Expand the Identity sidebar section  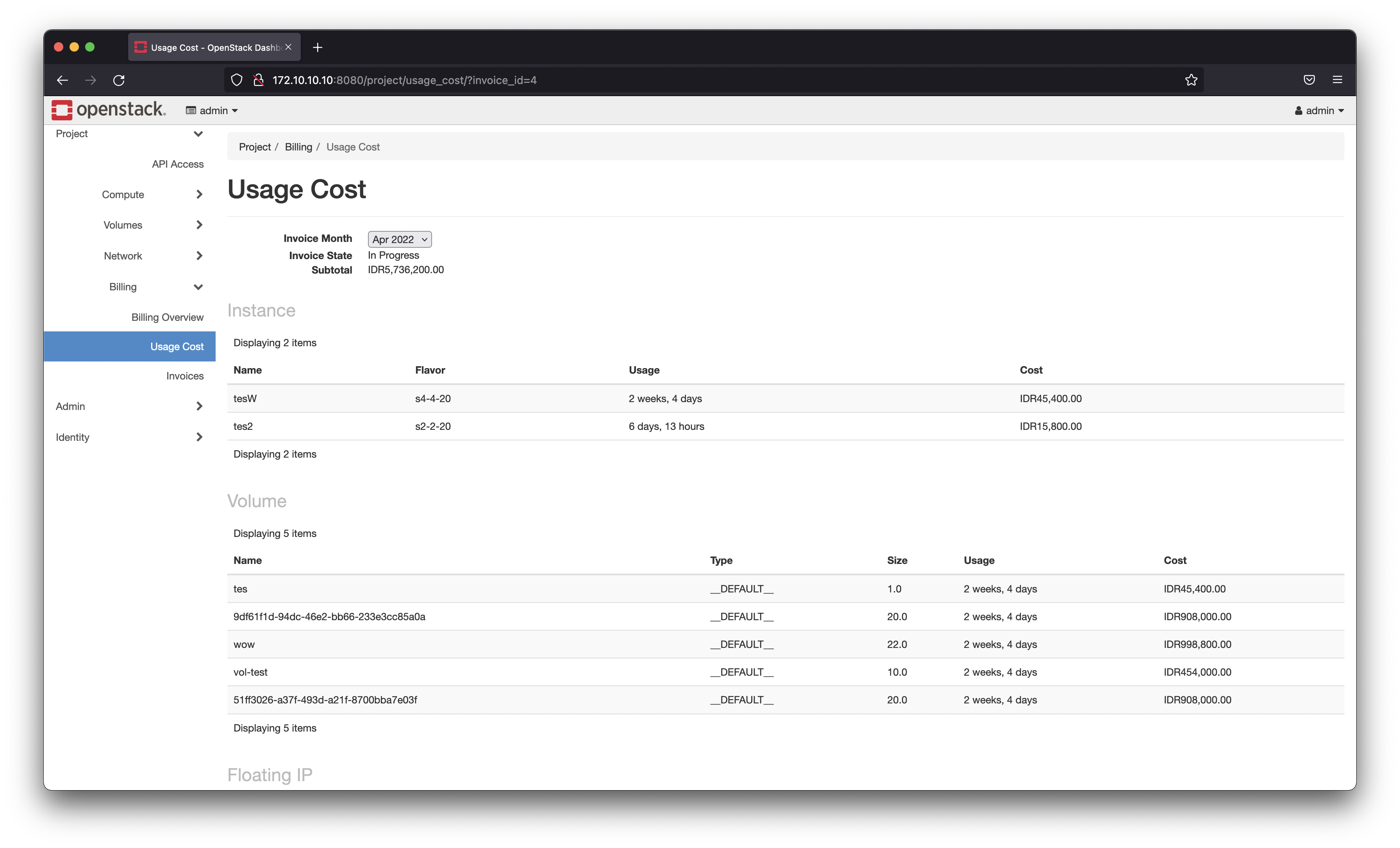point(129,437)
